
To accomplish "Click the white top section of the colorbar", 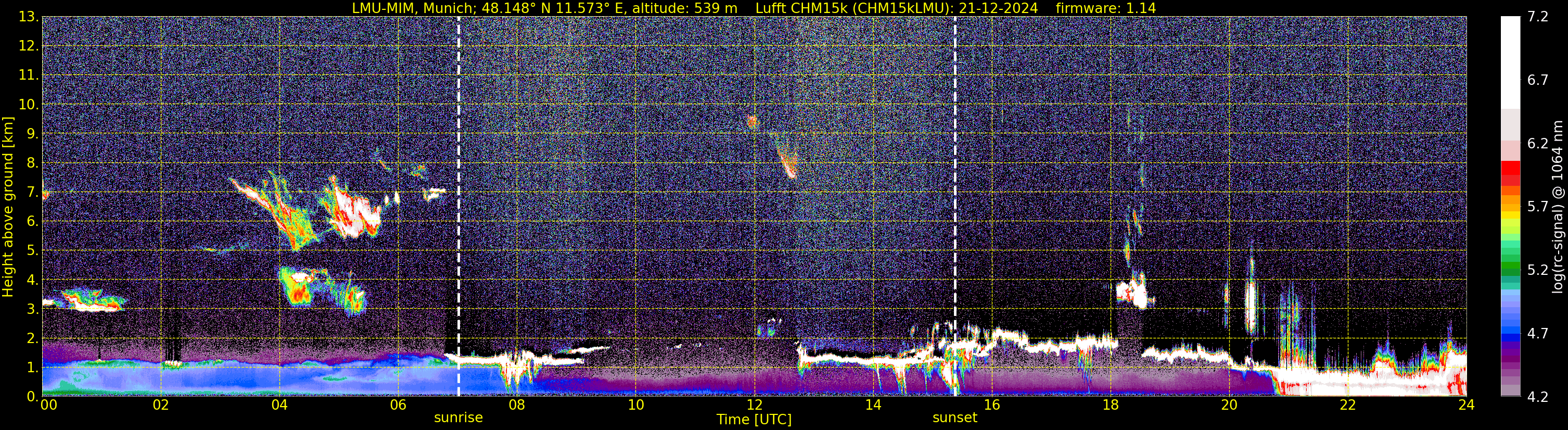I will (x=1510, y=63).
